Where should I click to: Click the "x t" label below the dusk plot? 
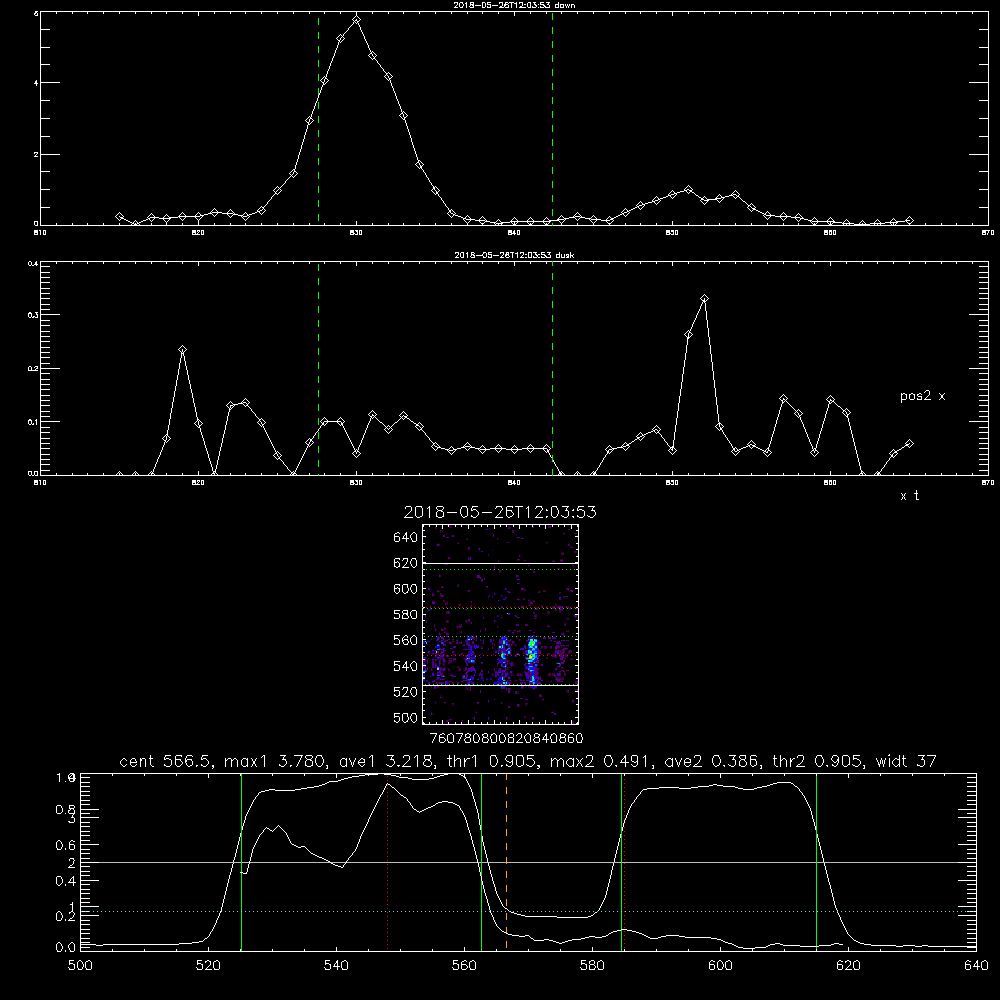pyautogui.click(x=910, y=496)
